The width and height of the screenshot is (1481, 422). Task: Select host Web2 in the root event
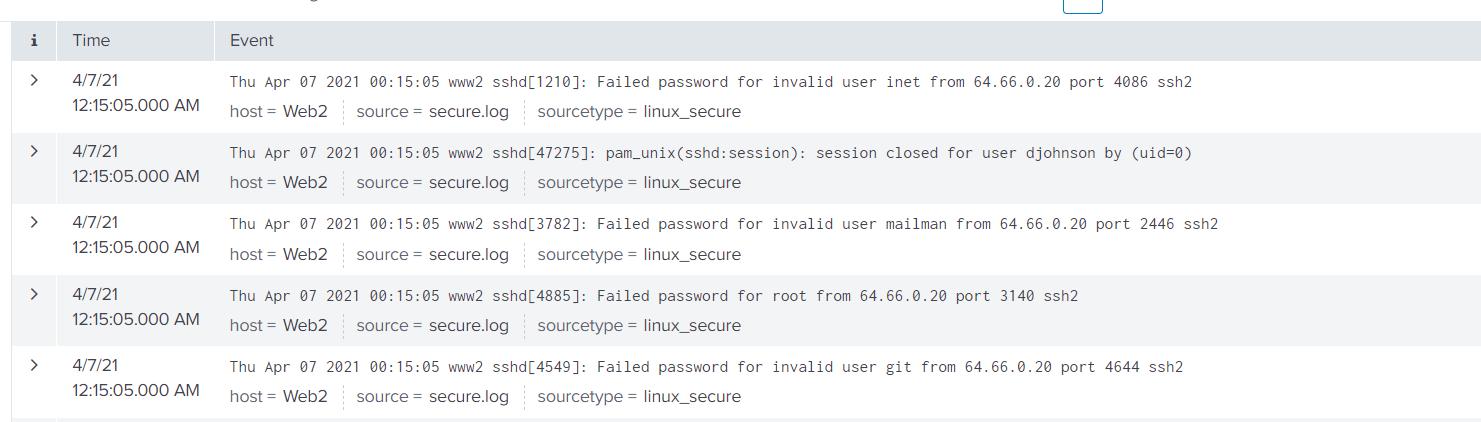tap(305, 326)
